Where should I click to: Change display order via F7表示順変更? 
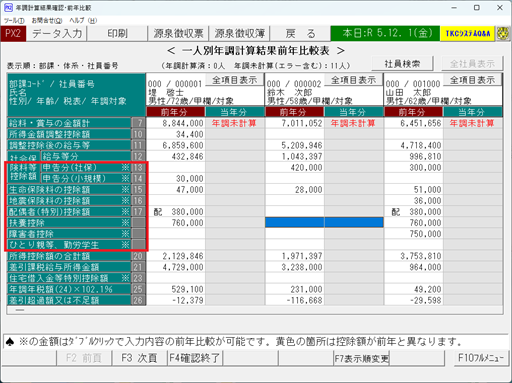tap(362, 359)
